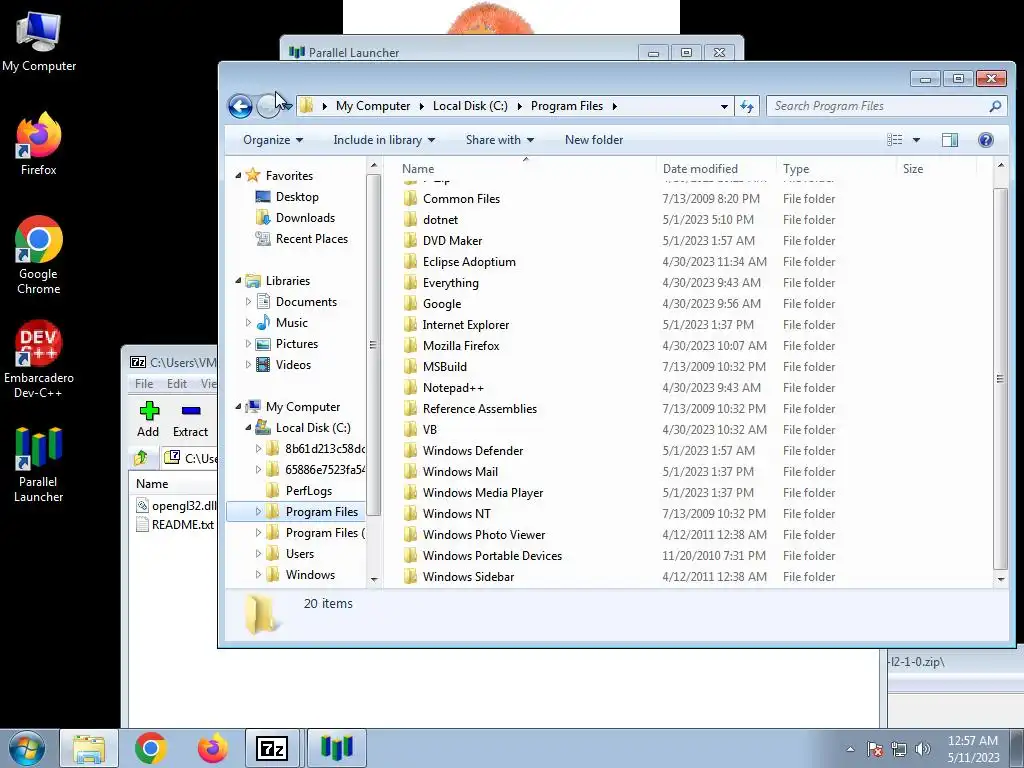Click the 7-Zip Add plus icon
This screenshot has width=1024, height=768.
(x=149, y=411)
